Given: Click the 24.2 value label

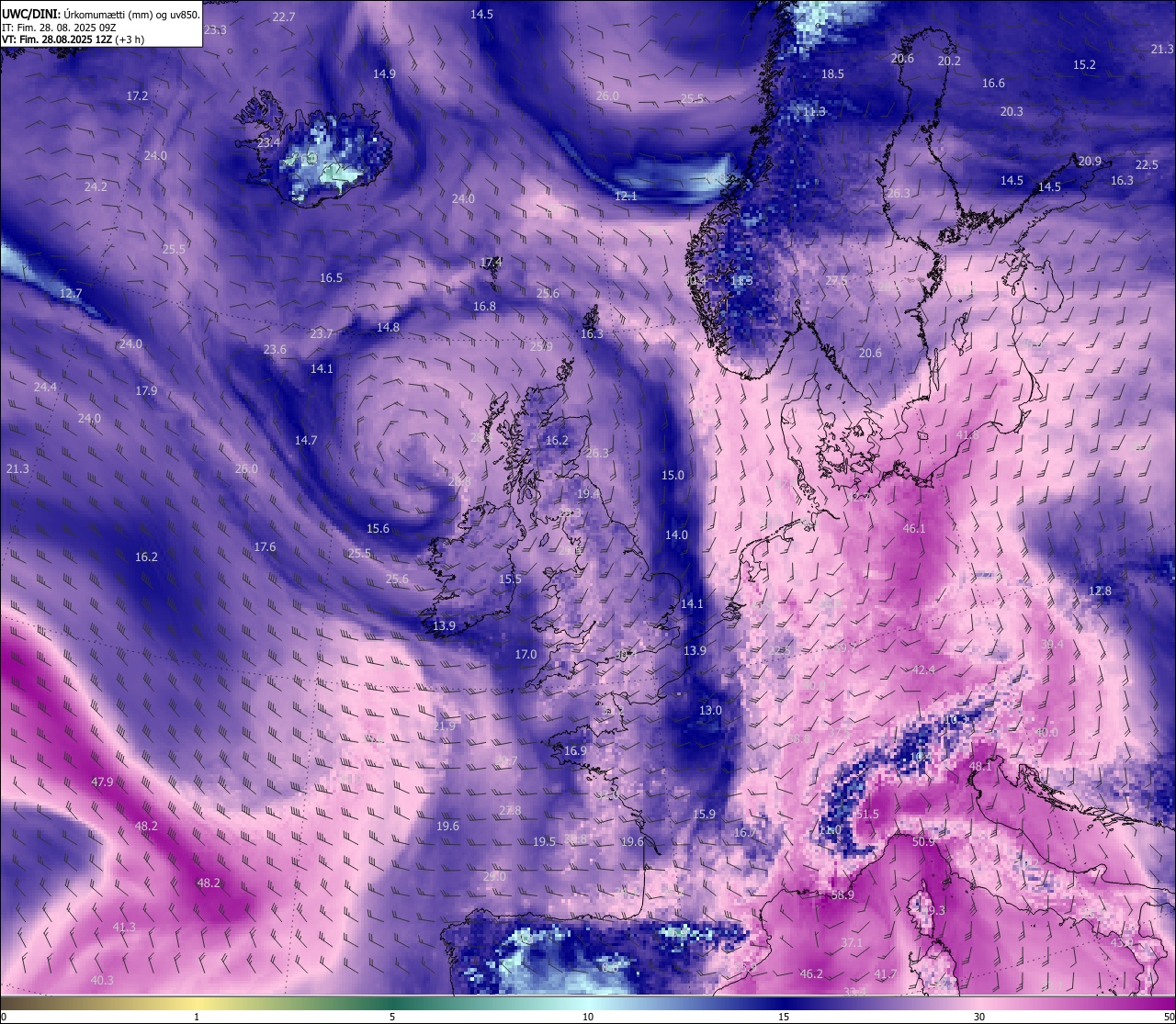Looking at the screenshot, I should pos(96,187).
